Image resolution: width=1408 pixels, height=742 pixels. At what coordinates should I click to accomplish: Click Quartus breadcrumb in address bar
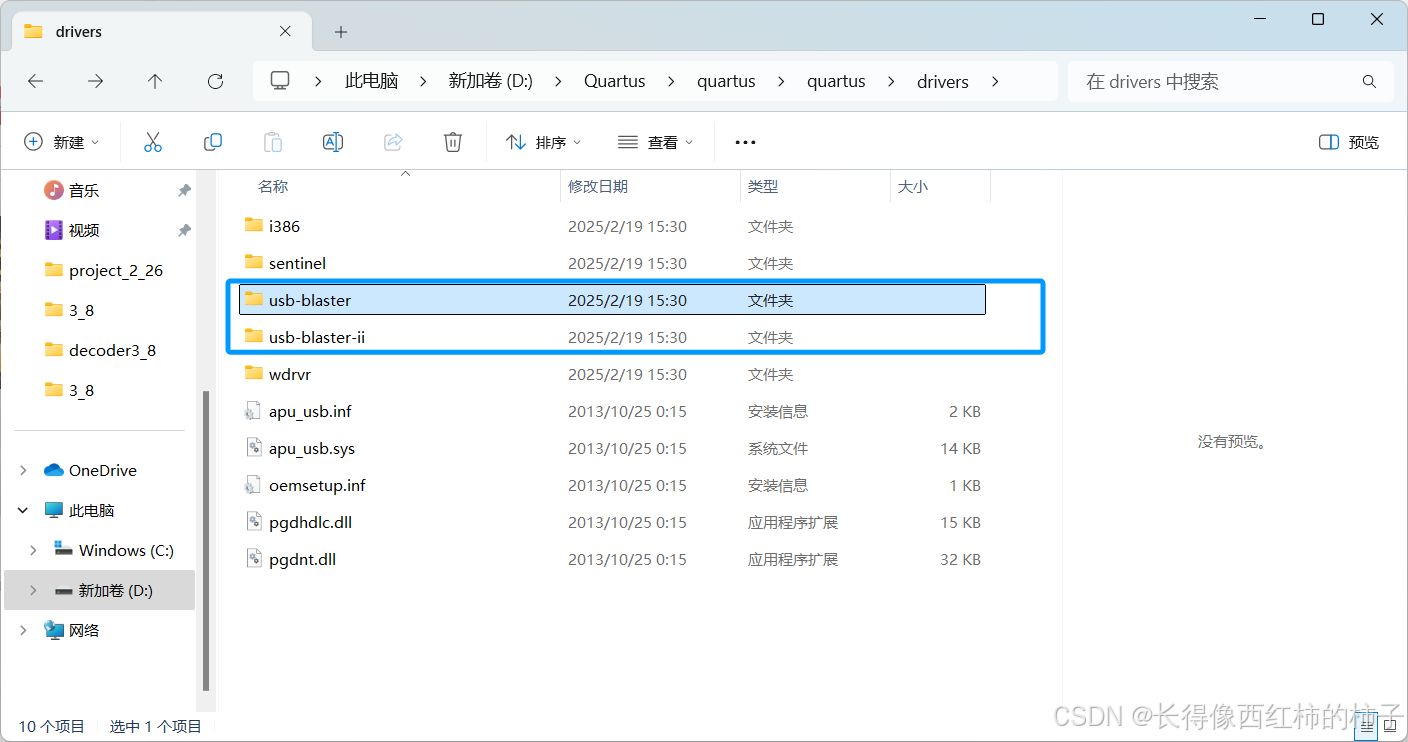(x=615, y=81)
